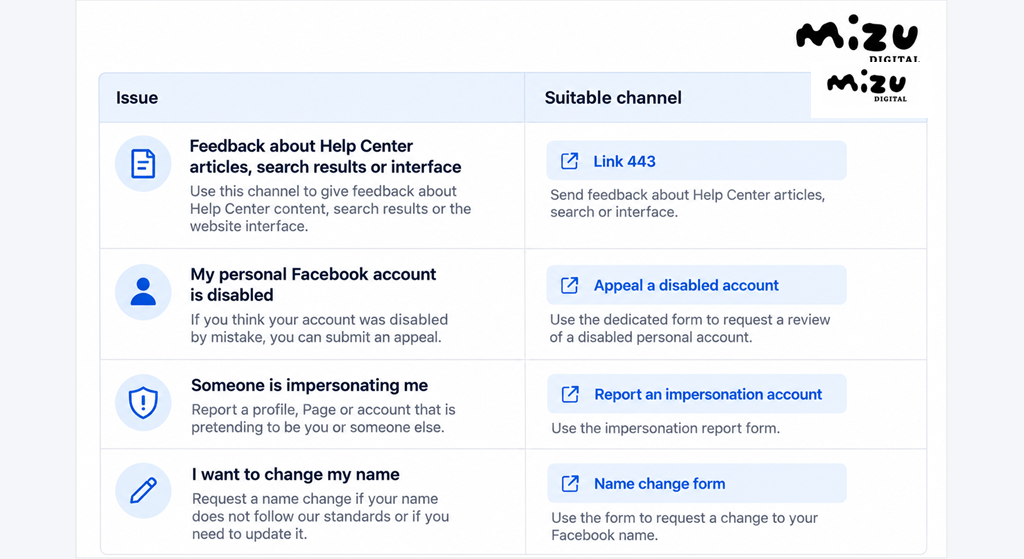Select heading 'My personal Facebook account is disabled'

pos(313,285)
